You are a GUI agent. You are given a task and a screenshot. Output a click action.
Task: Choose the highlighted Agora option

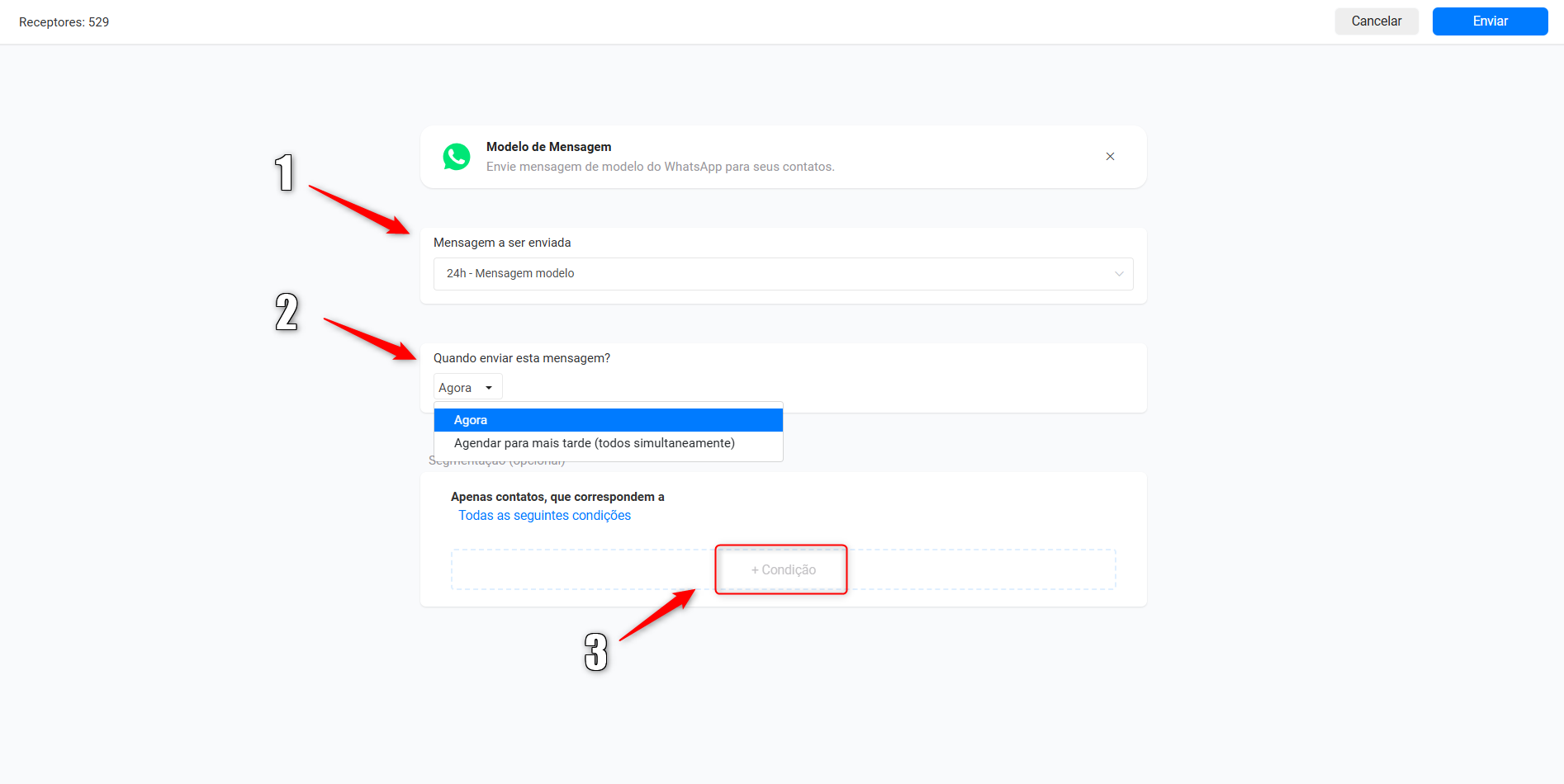pos(609,420)
